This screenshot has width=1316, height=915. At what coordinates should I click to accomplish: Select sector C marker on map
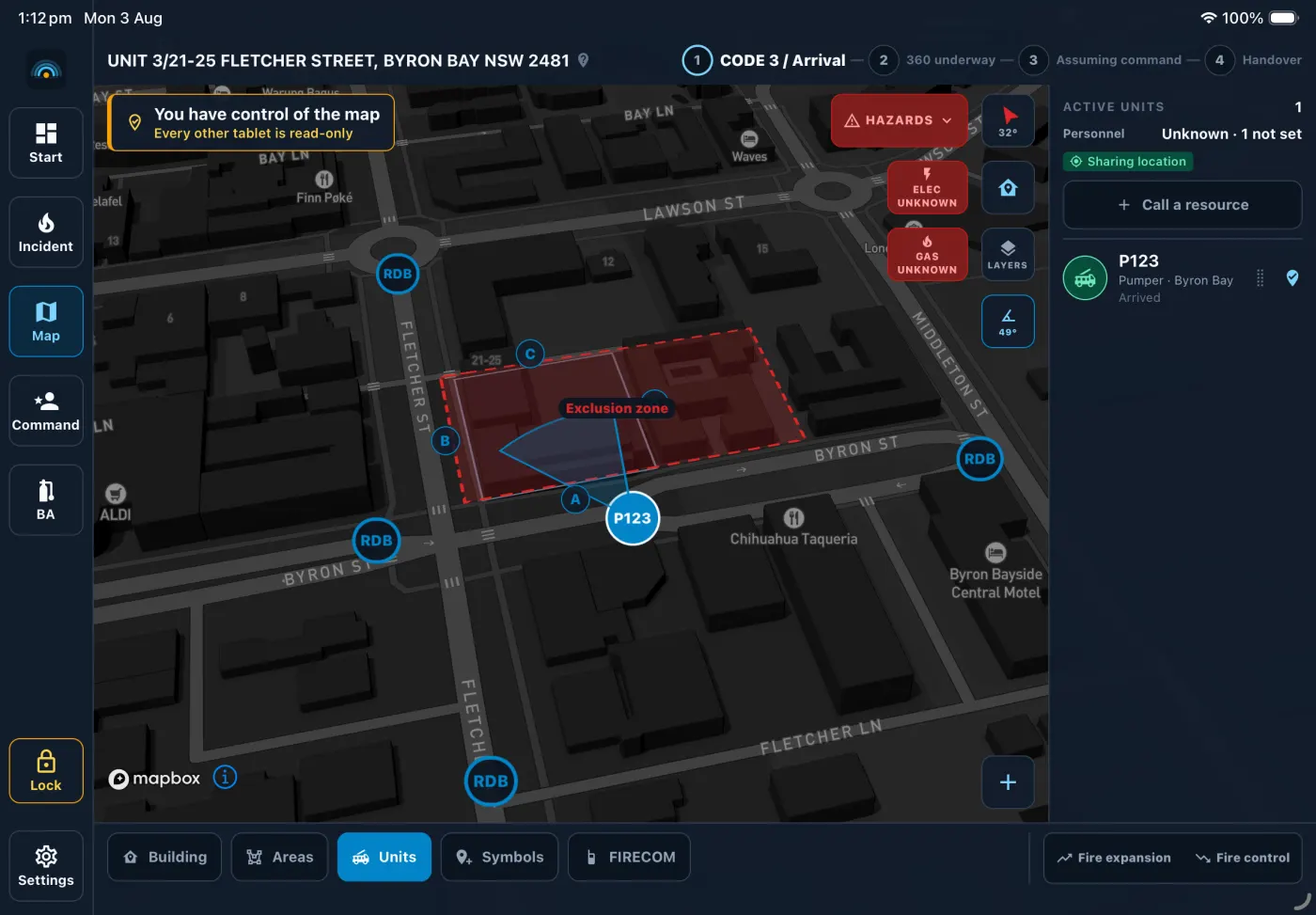coord(530,354)
